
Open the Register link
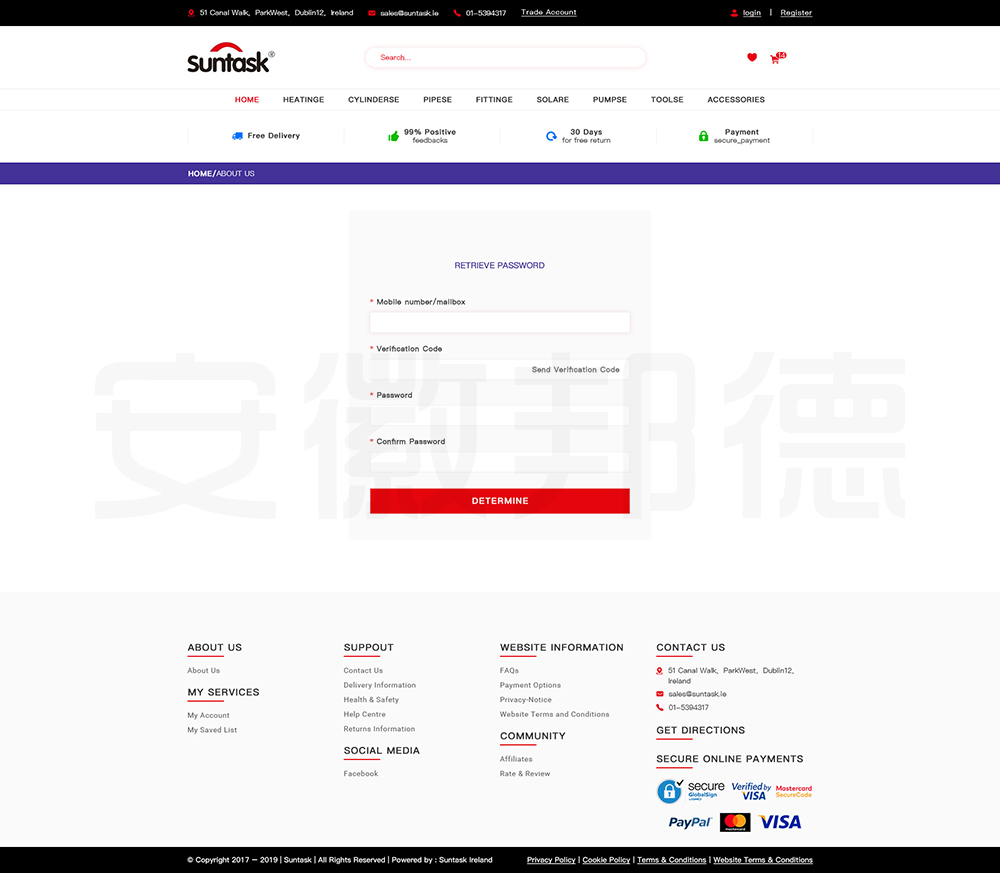click(x=796, y=13)
